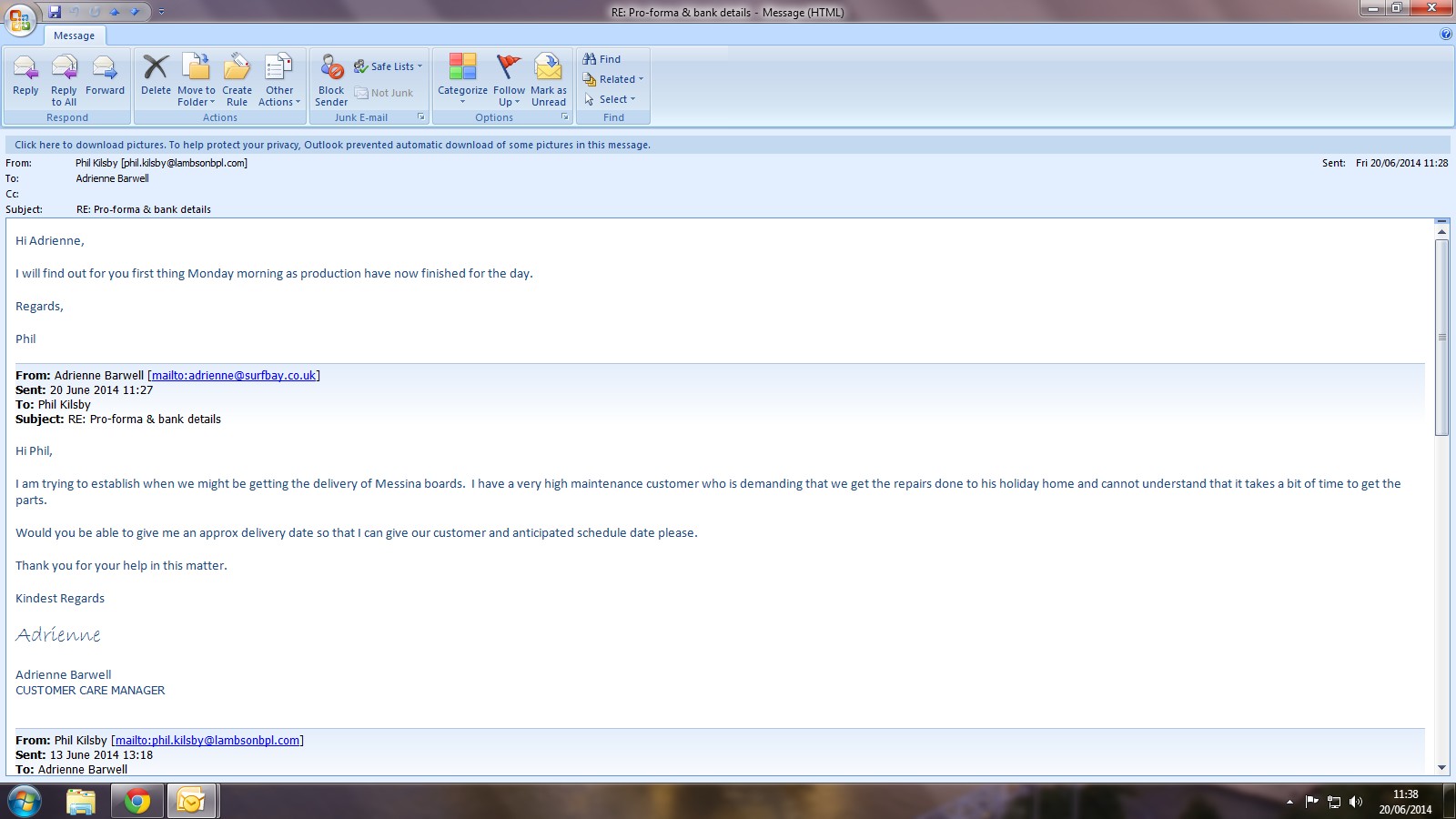This screenshot has width=1456, height=819.
Task: Click the Hi Adrienne greeting line
Action: (x=50, y=240)
